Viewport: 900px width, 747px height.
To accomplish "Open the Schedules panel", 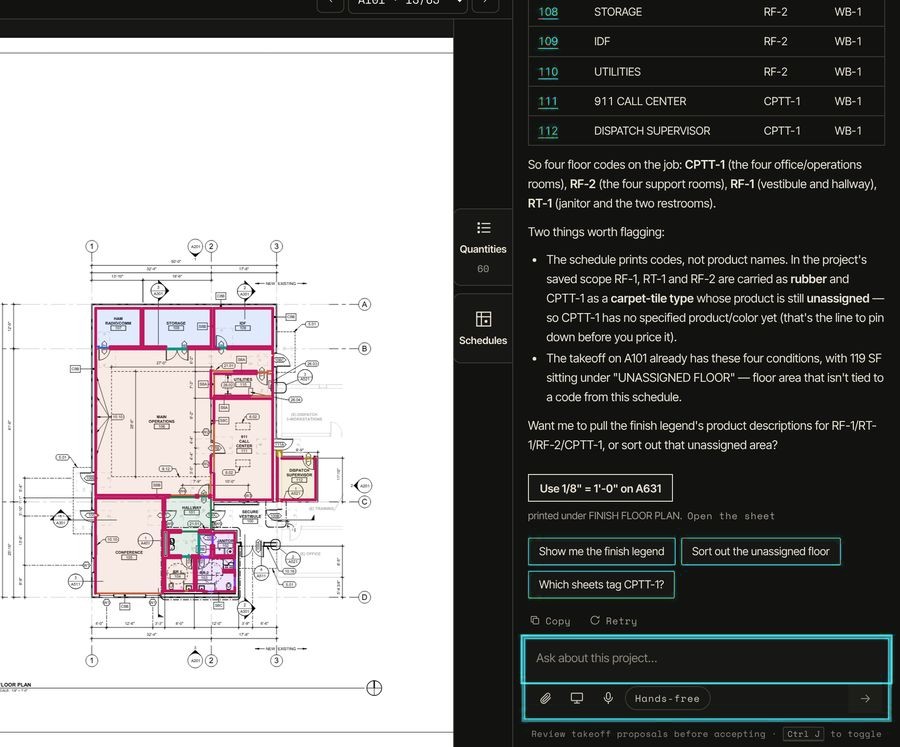I will 483,328.
